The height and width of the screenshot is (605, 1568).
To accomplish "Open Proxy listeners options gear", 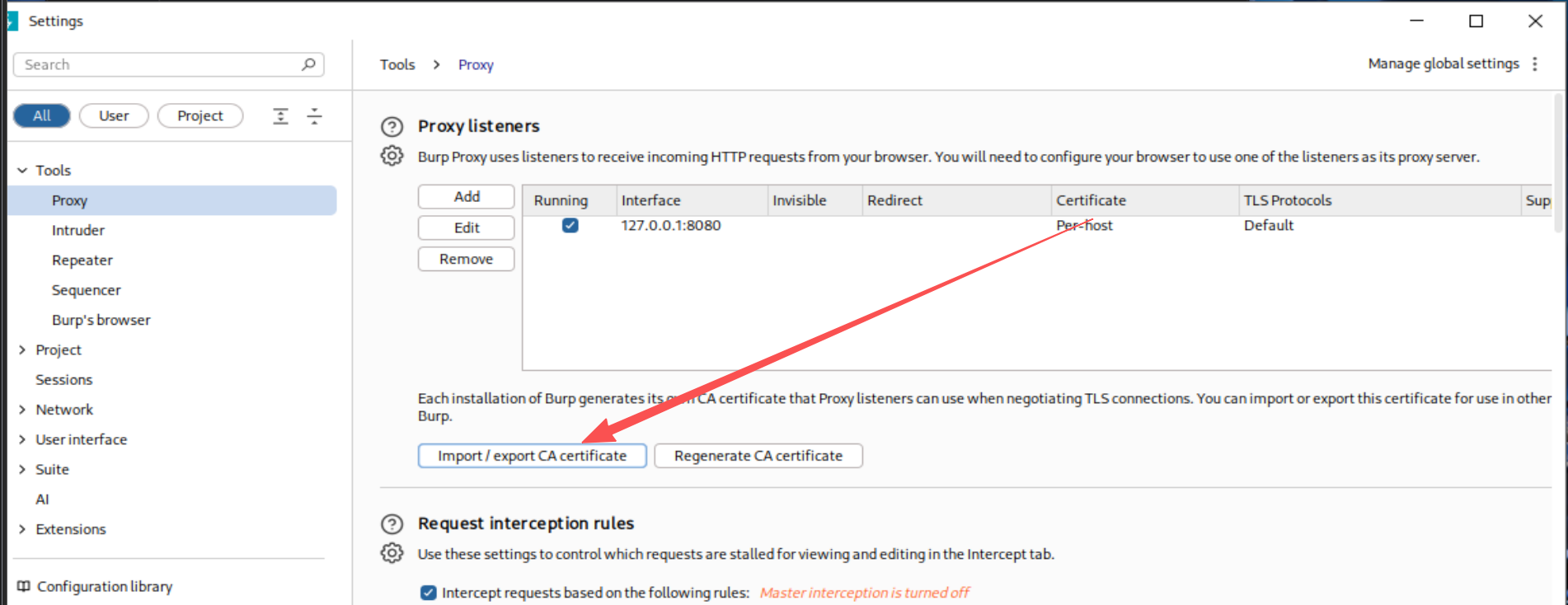I will (x=392, y=156).
